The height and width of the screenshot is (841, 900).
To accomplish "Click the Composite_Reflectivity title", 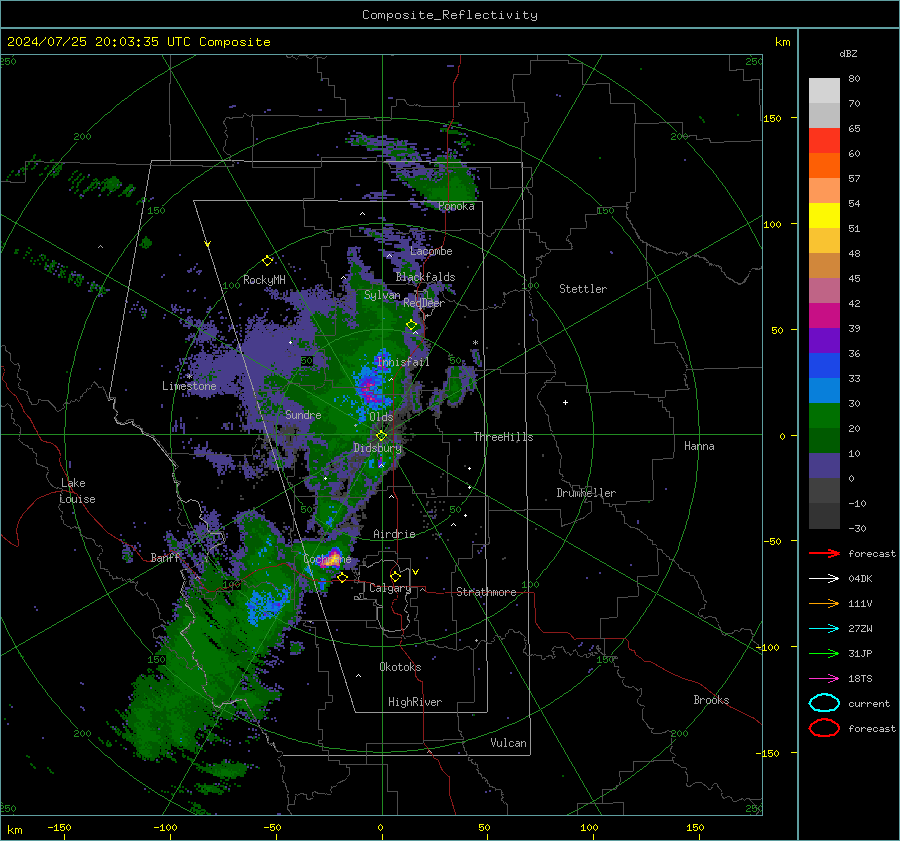I will (x=450, y=15).
